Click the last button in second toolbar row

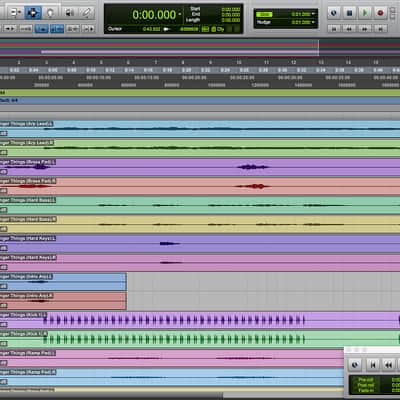pos(88,29)
